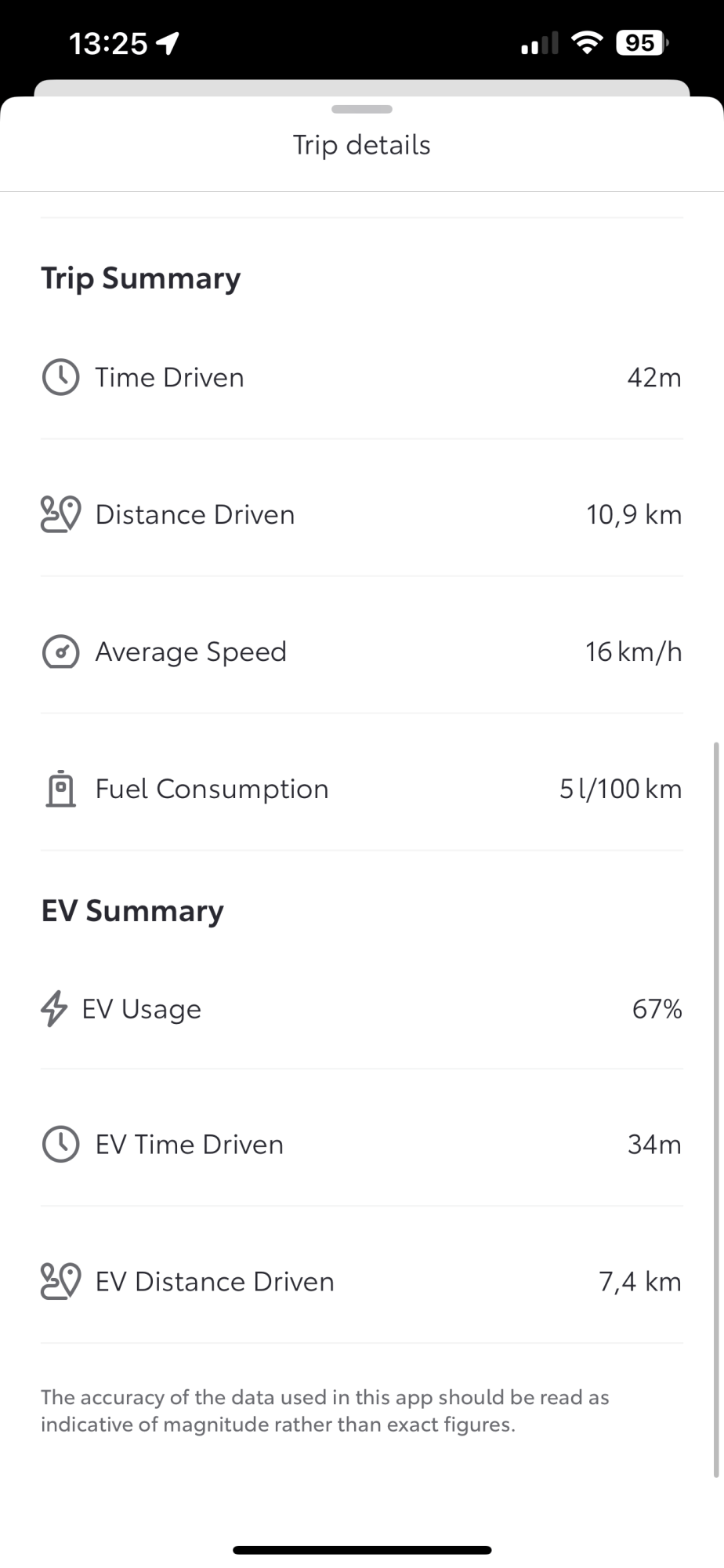Image resolution: width=724 pixels, height=1568 pixels.
Task: Tap the fuel pump icon for Fuel Consumption
Action: click(x=60, y=789)
